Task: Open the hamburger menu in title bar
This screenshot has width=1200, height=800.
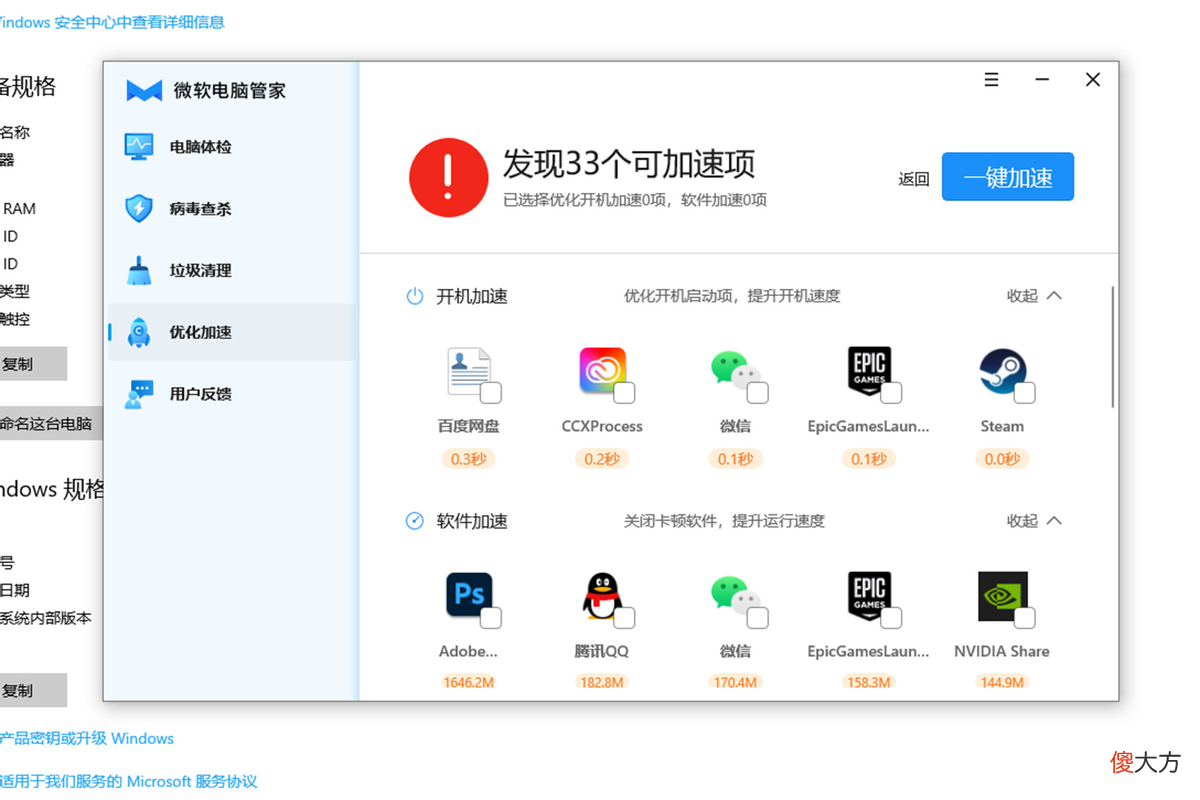Action: click(991, 80)
